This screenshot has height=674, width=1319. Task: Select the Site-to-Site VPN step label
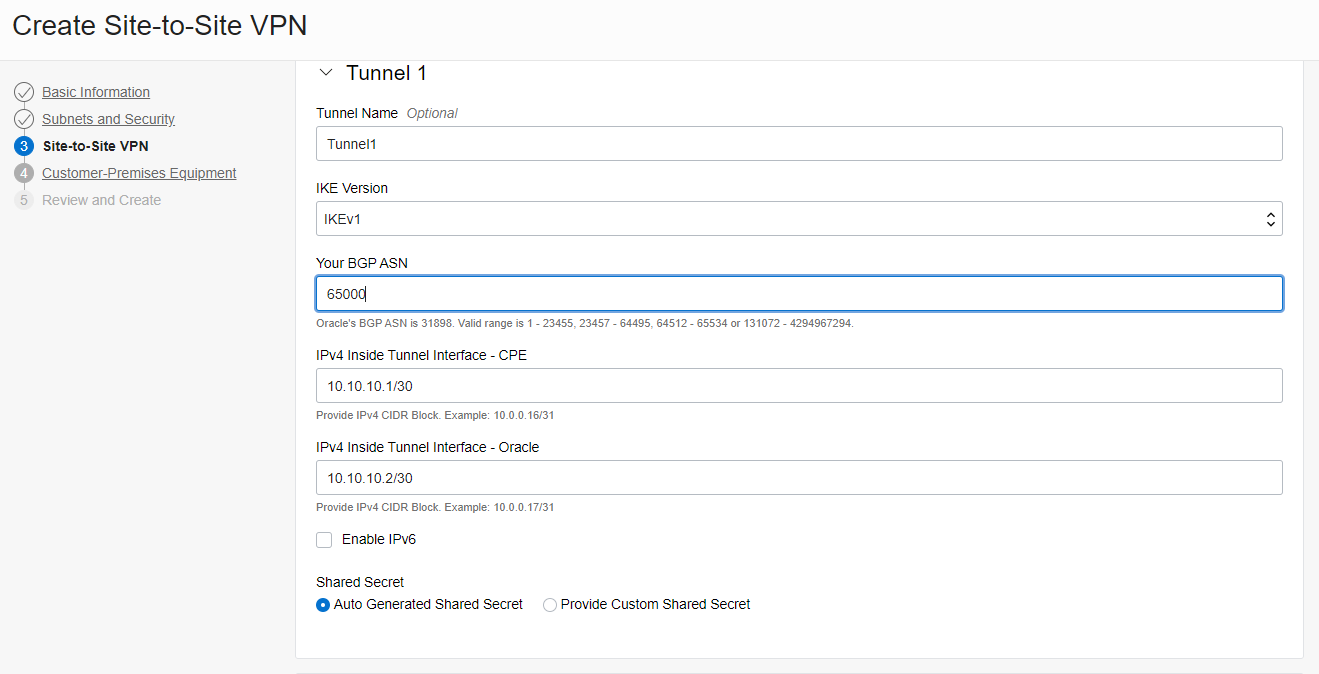[95, 146]
